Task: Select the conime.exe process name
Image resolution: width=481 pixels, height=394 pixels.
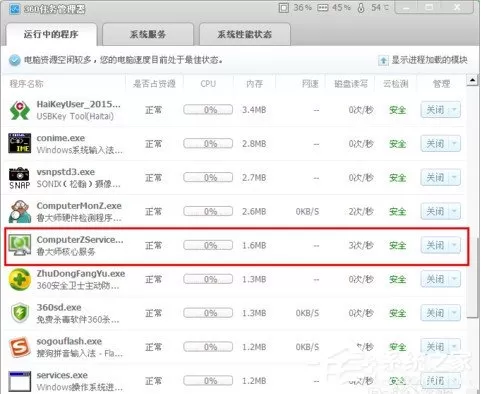Action: point(61,138)
